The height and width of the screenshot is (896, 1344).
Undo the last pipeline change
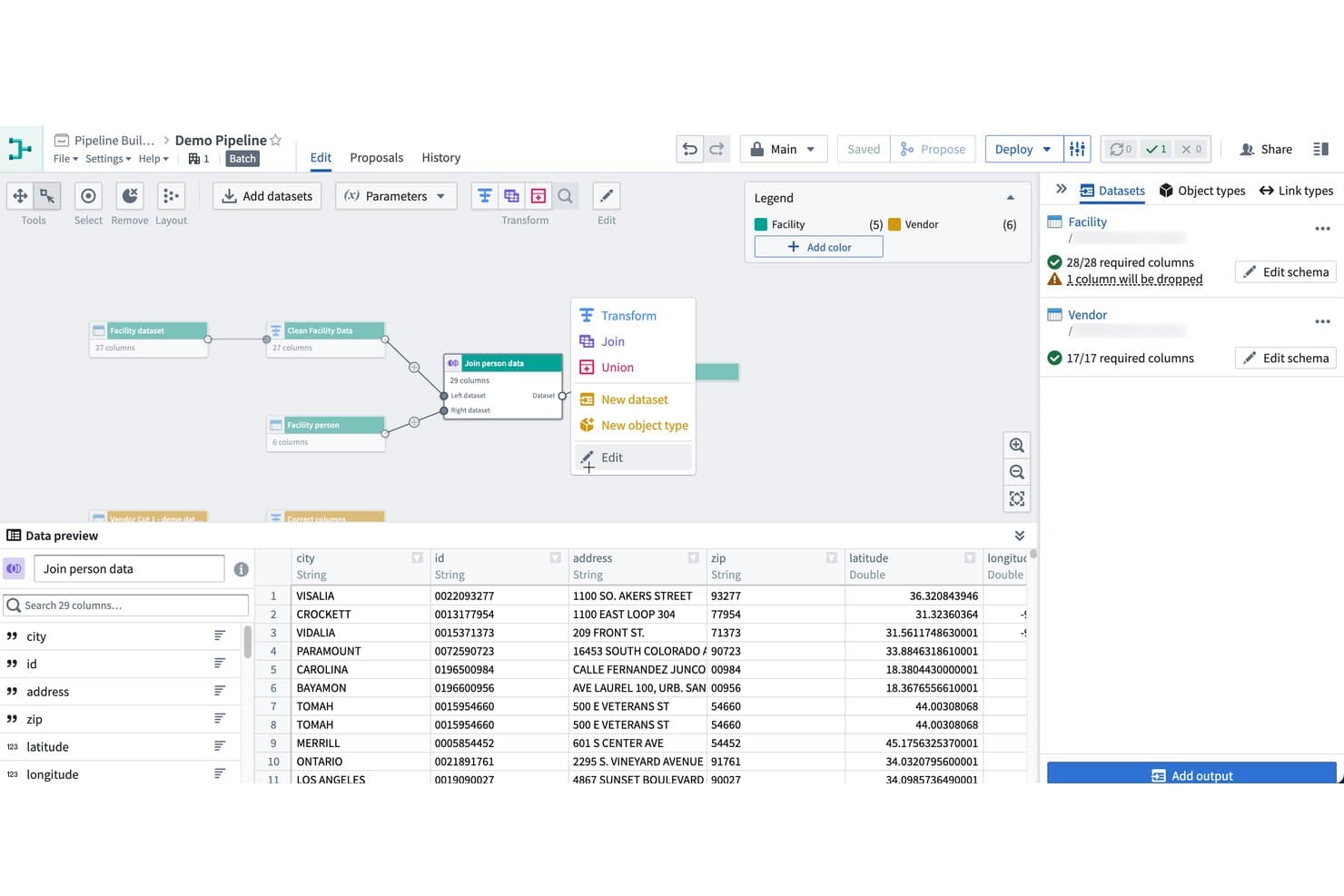coord(690,149)
